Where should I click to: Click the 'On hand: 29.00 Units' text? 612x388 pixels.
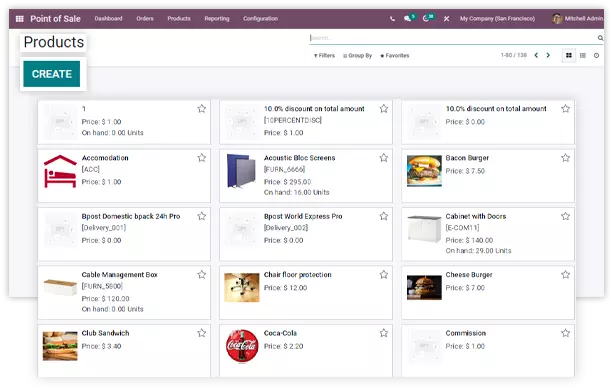click(478, 251)
